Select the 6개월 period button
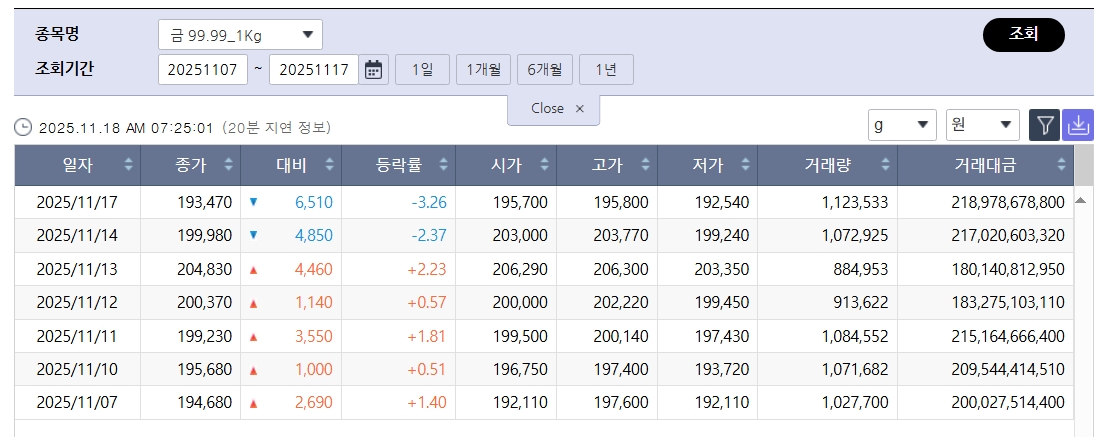Image resolution: width=1107 pixels, height=437 pixels. click(x=545, y=69)
